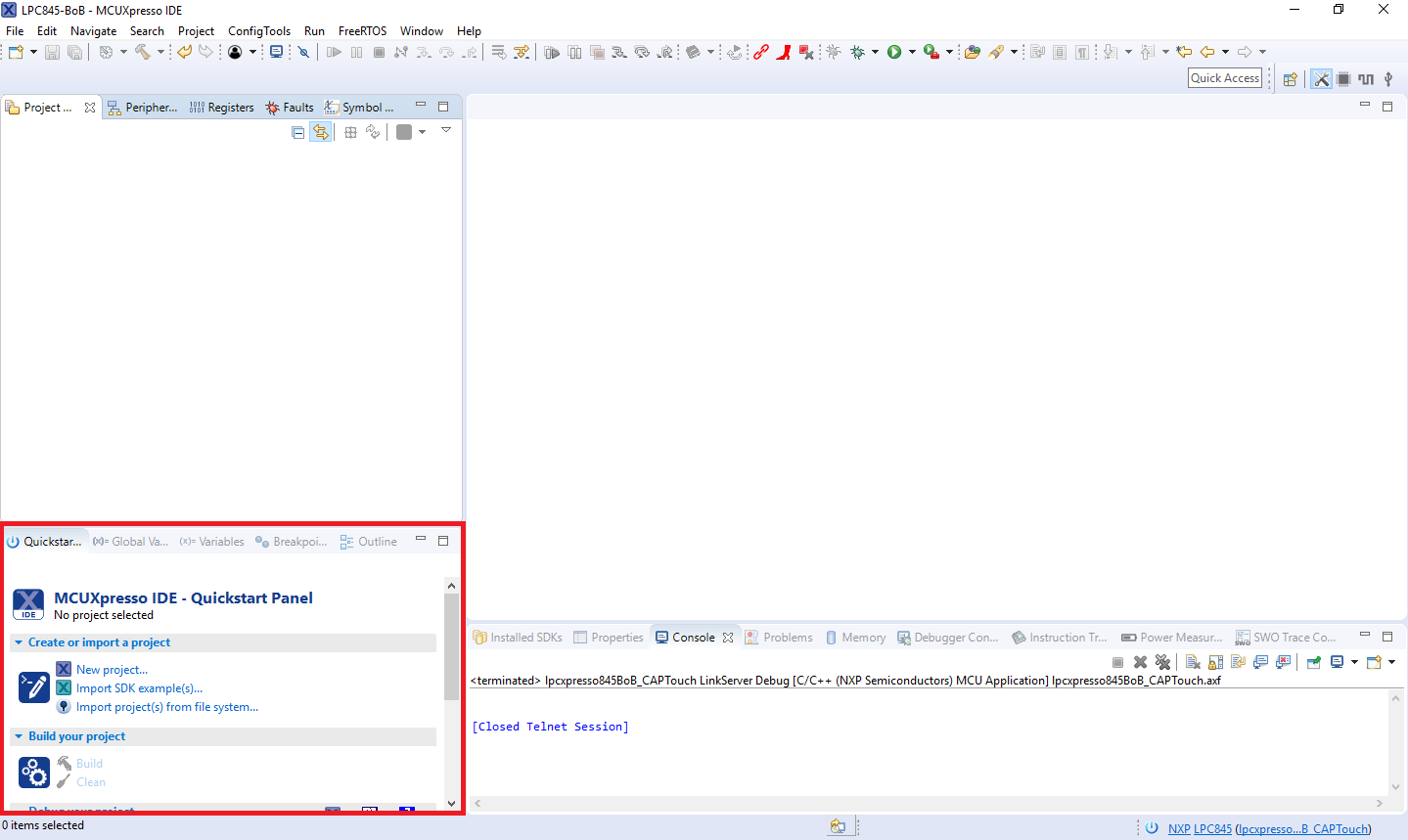Click the hammer Build icon in toolbar
1408x840 pixels.
[x=142, y=52]
